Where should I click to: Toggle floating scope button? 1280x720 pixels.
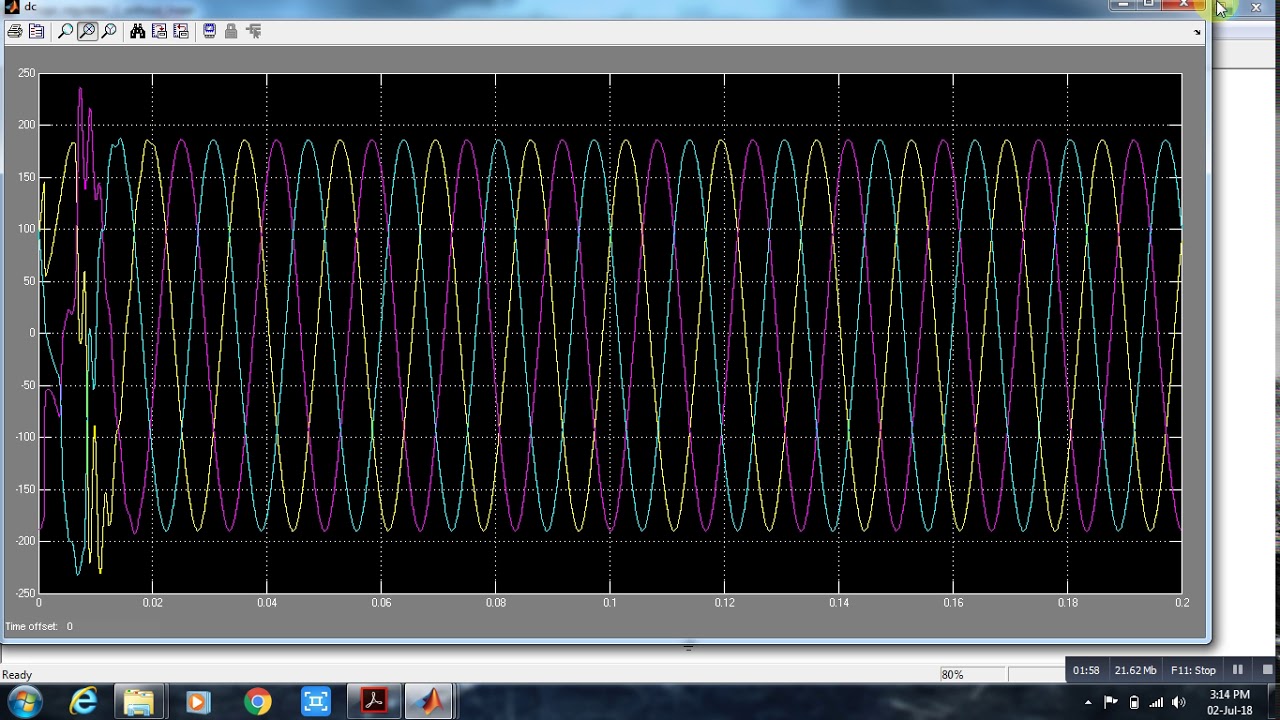coord(209,31)
